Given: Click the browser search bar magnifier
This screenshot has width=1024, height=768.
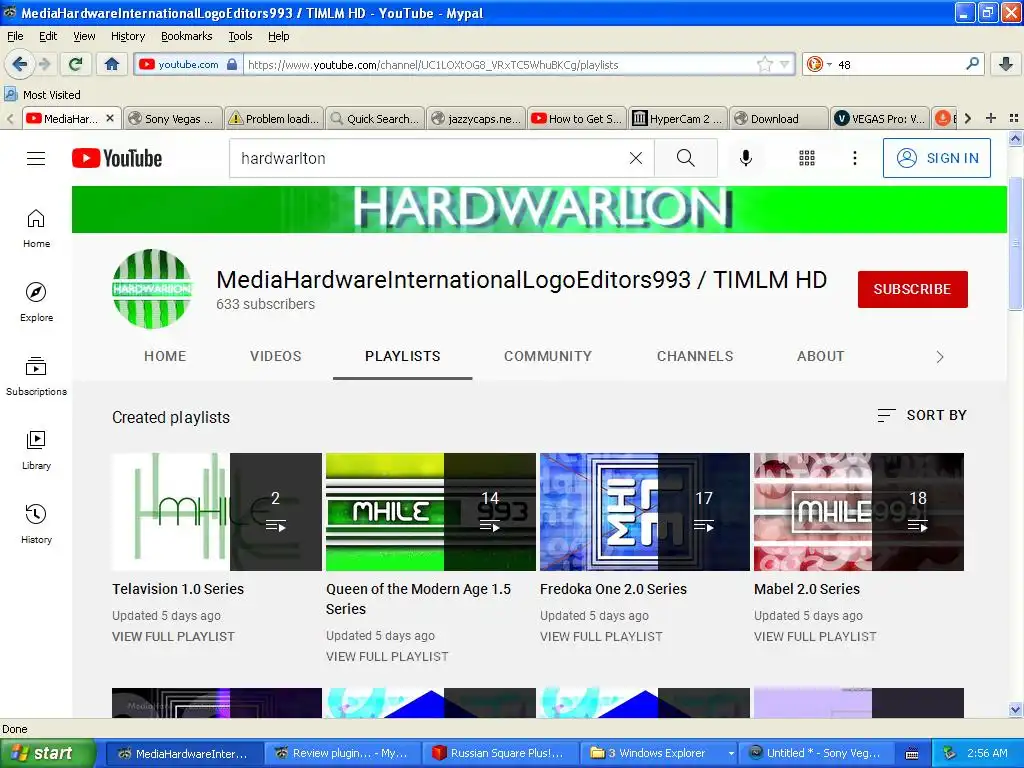Looking at the screenshot, I should pyautogui.click(x=972, y=64).
